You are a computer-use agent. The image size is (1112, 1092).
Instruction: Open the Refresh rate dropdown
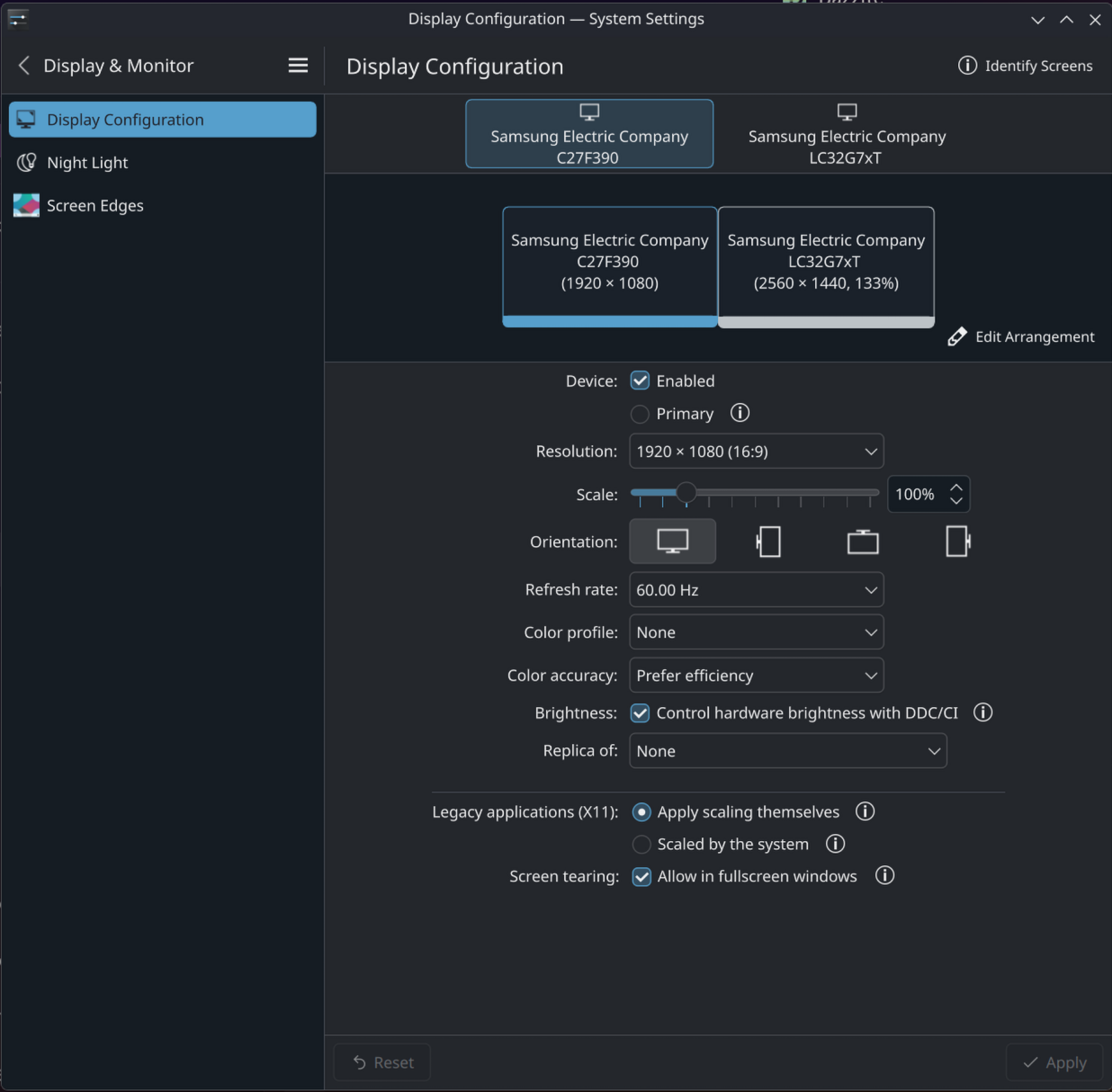(757, 590)
